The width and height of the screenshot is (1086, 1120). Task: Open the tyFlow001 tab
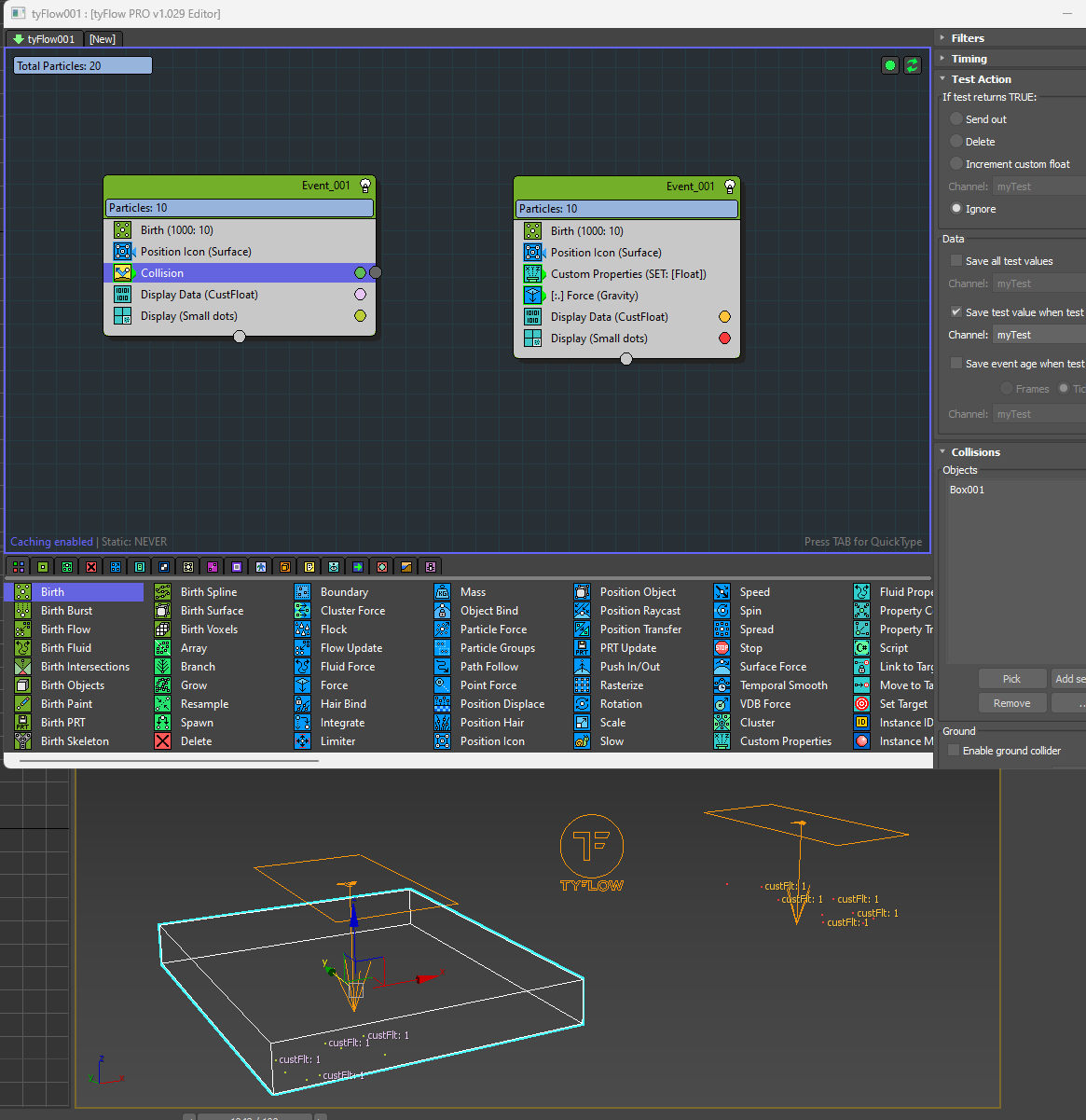tap(44, 39)
